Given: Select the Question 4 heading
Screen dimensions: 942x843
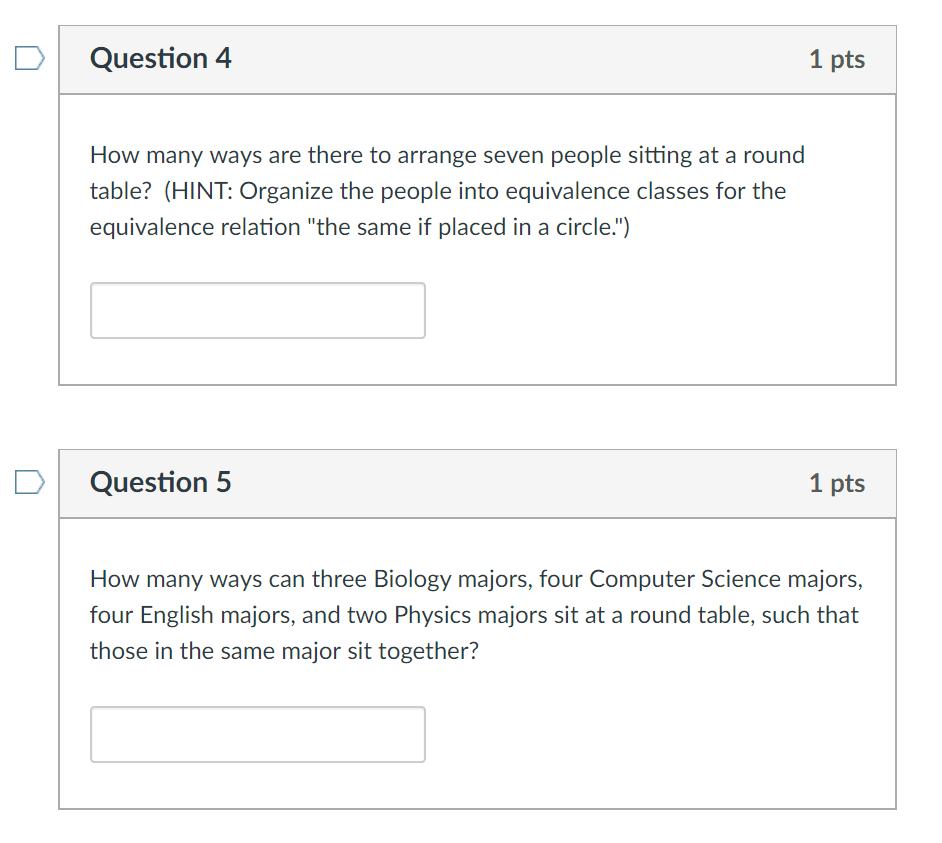Looking at the screenshot, I should pos(160,59).
